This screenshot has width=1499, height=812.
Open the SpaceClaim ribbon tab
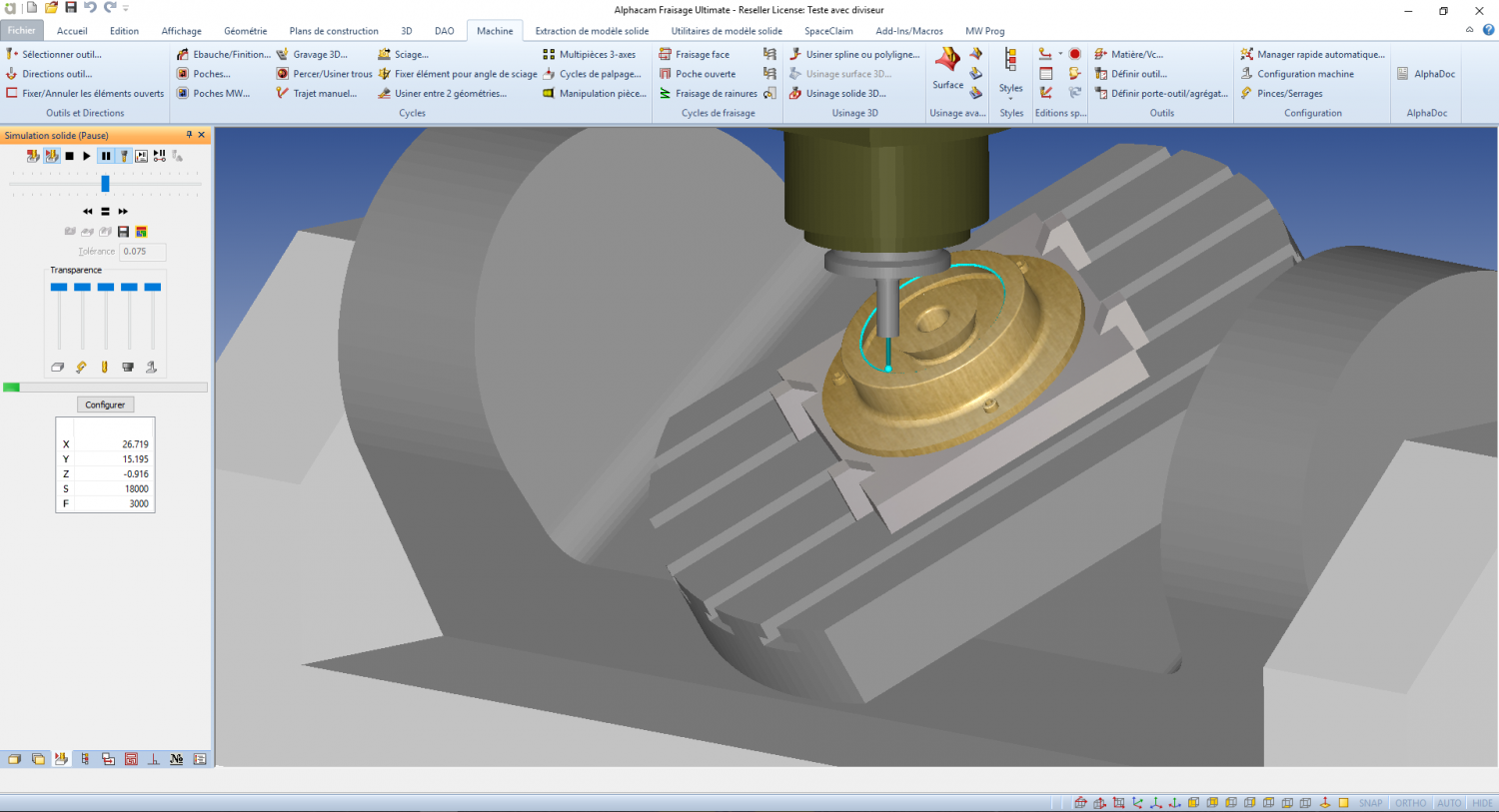tap(828, 31)
